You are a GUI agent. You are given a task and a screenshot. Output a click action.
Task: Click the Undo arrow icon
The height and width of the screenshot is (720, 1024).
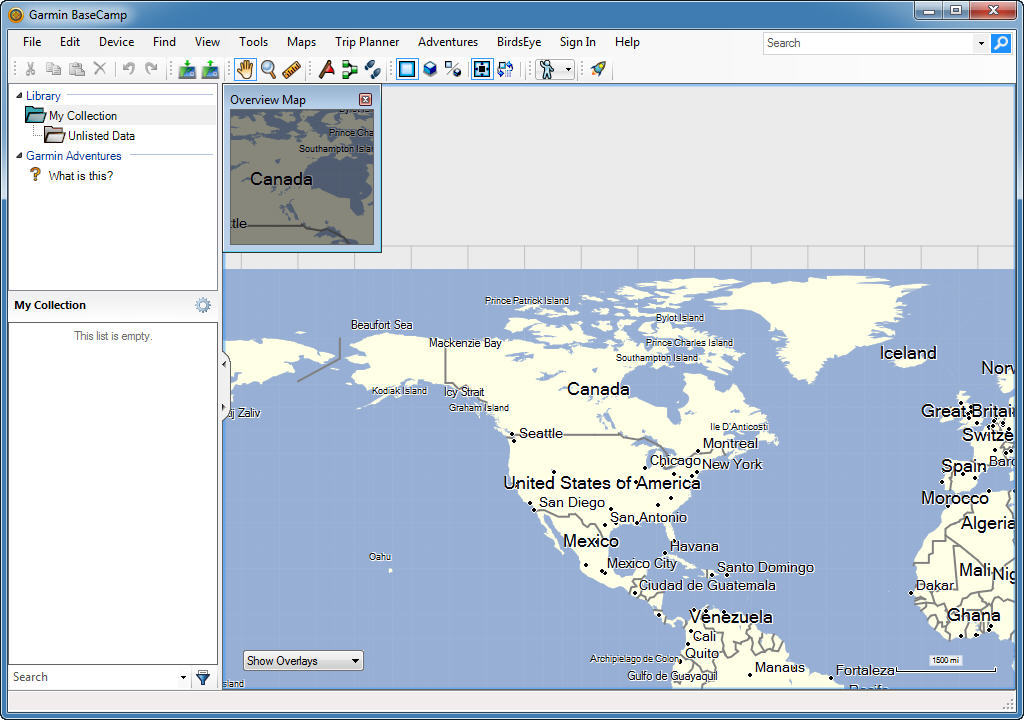pos(129,69)
